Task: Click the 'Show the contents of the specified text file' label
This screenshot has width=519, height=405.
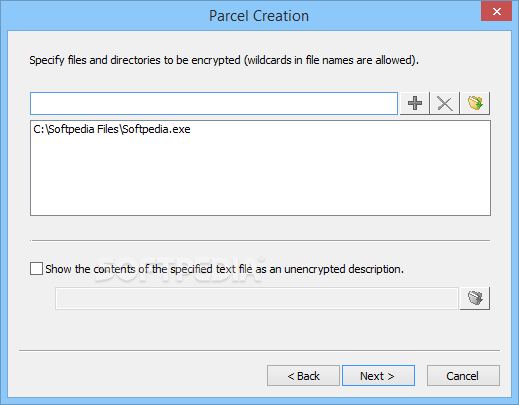Action: coord(224,269)
